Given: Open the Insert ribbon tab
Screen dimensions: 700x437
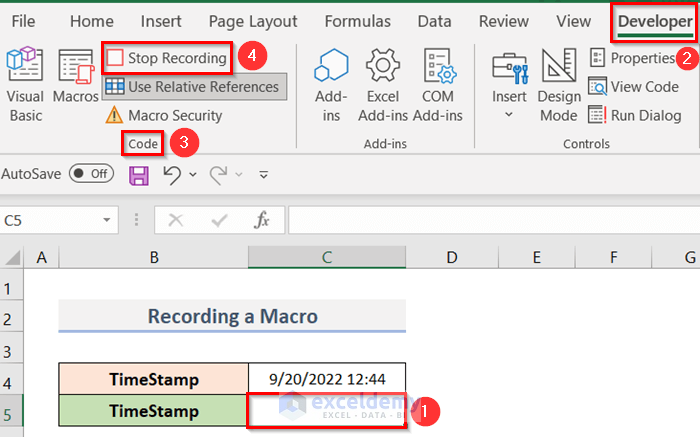Looking at the screenshot, I should [x=161, y=21].
